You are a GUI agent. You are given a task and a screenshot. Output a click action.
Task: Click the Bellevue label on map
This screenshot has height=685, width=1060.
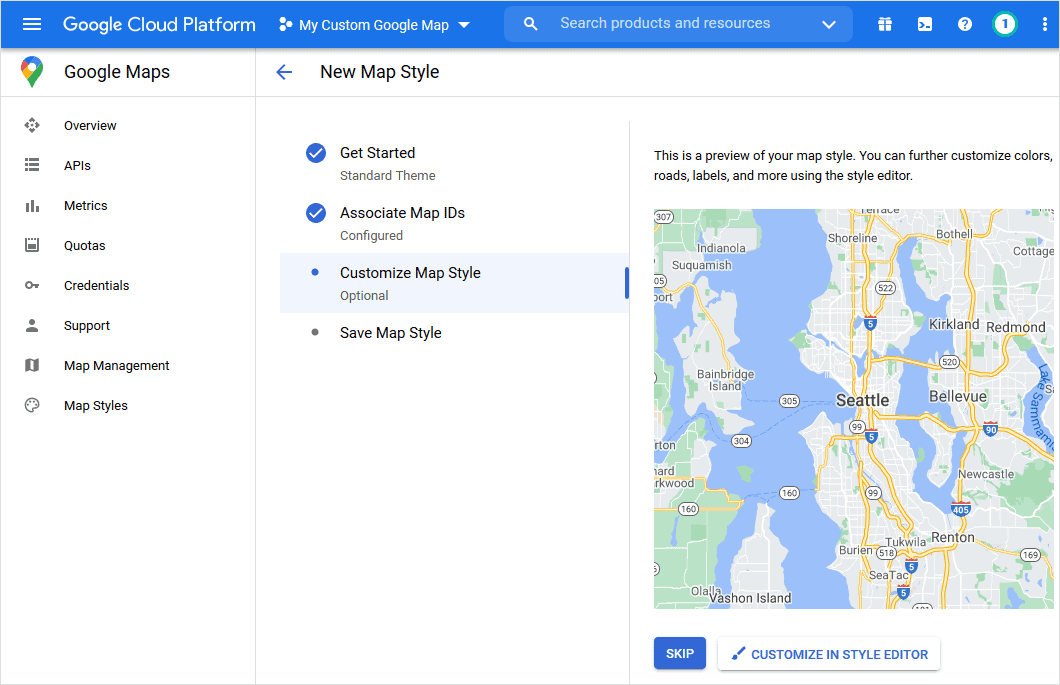point(958,396)
